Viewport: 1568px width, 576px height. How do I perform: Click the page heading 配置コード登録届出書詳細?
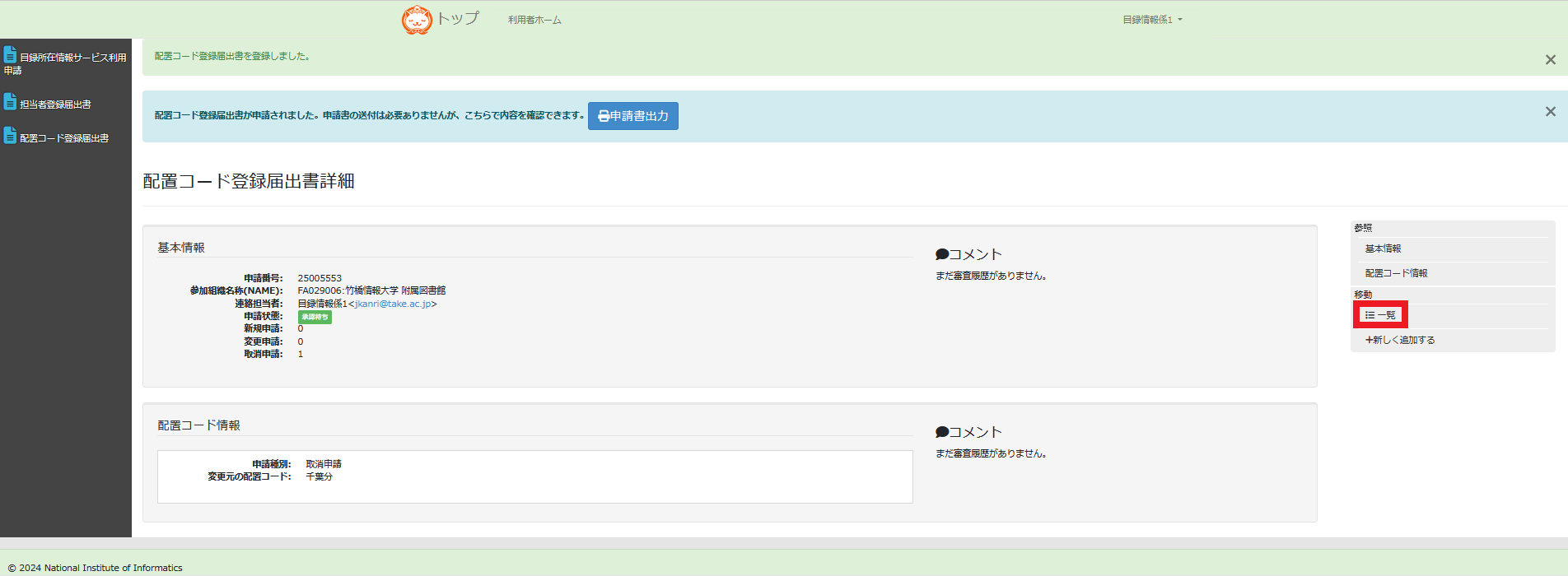point(249,181)
